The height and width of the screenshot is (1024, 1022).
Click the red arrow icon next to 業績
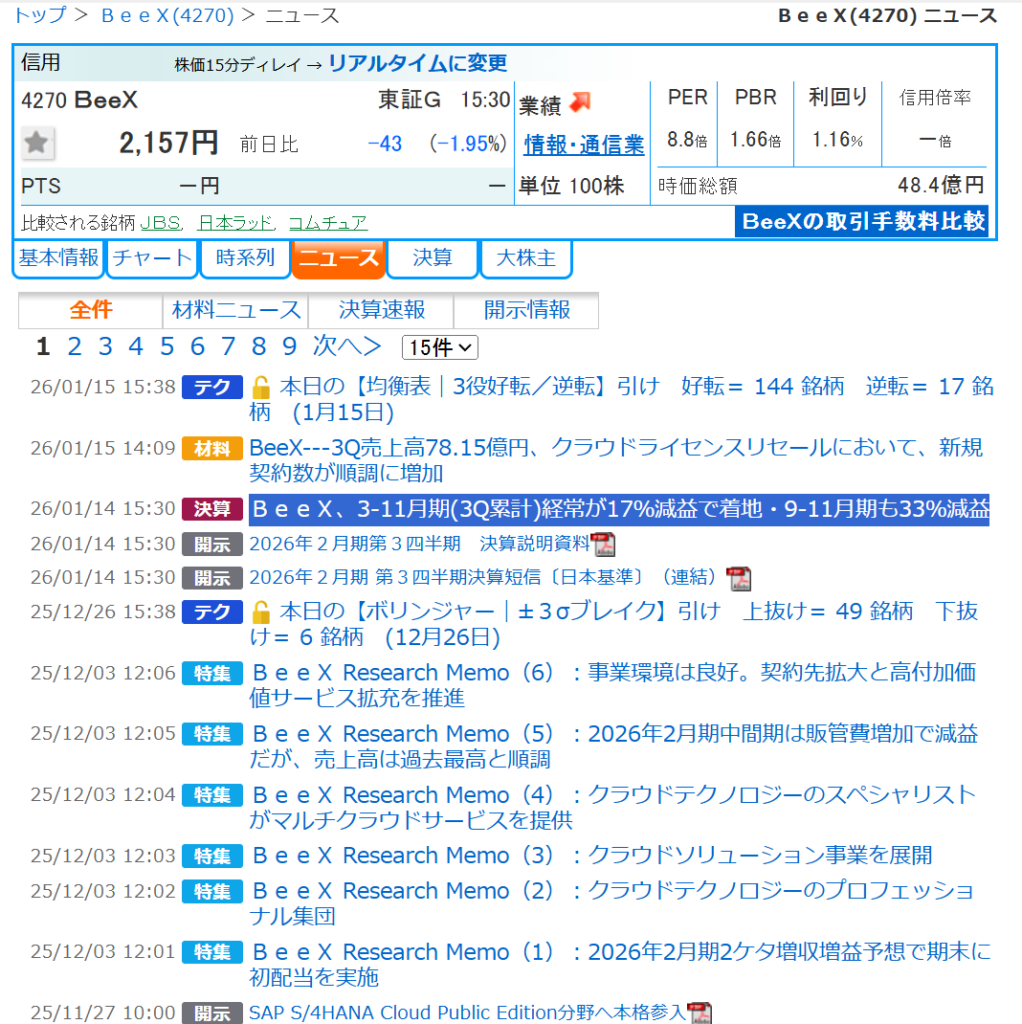click(x=581, y=103)
